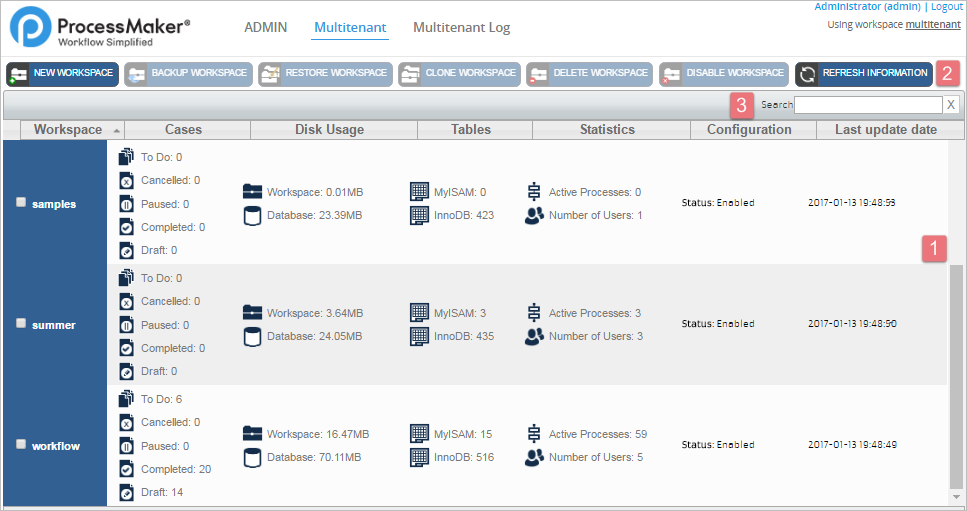Click the Logout link
This screenshot has height=511, width=967.
pos(946,7)
